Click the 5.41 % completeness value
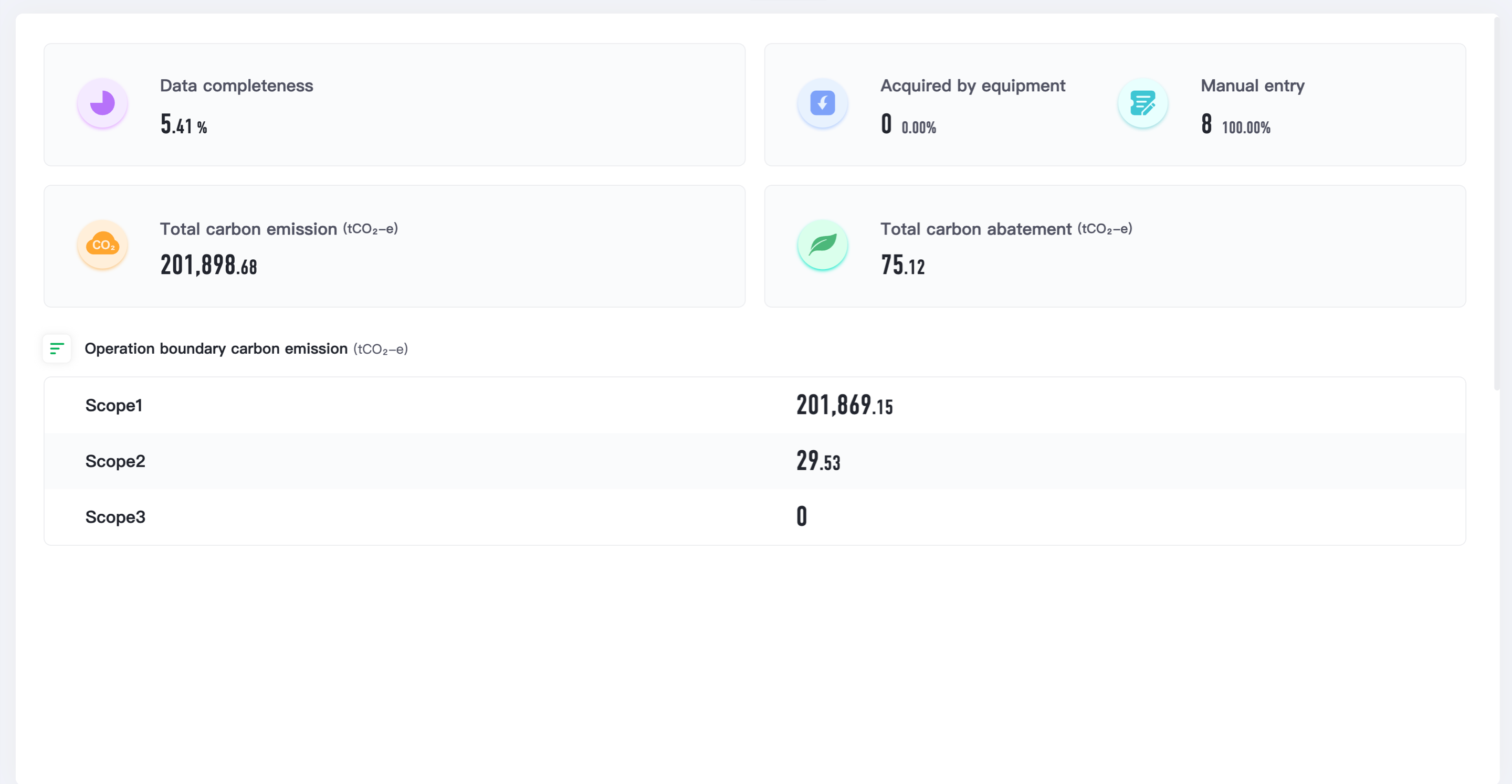Viewport: 1512px width, 784px height. (184, 124)
